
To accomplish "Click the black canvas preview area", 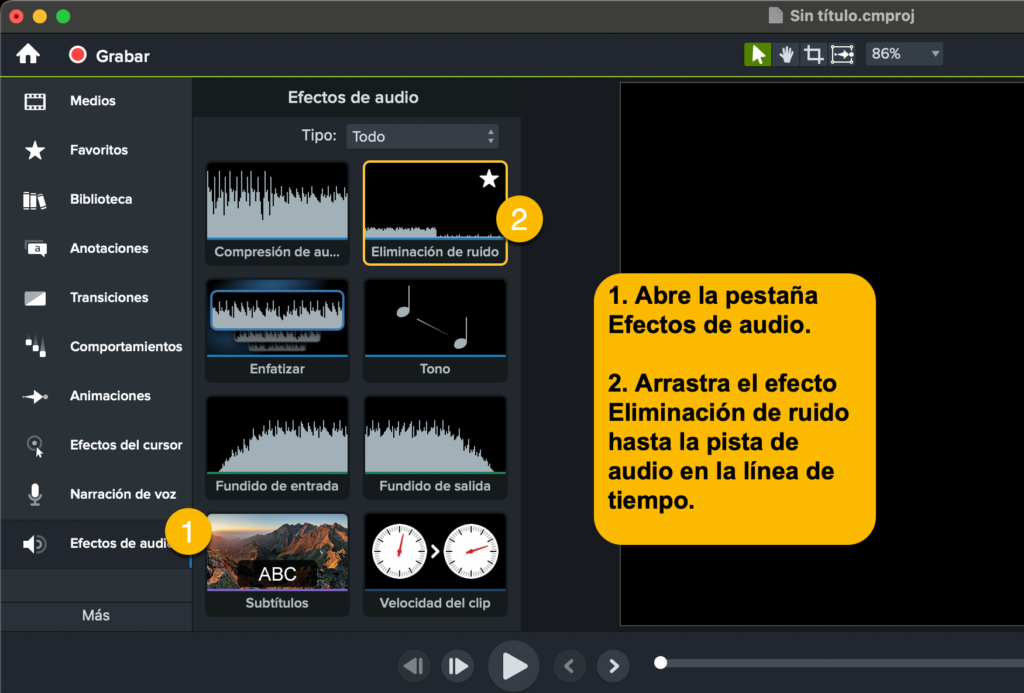I will (822, 353).
